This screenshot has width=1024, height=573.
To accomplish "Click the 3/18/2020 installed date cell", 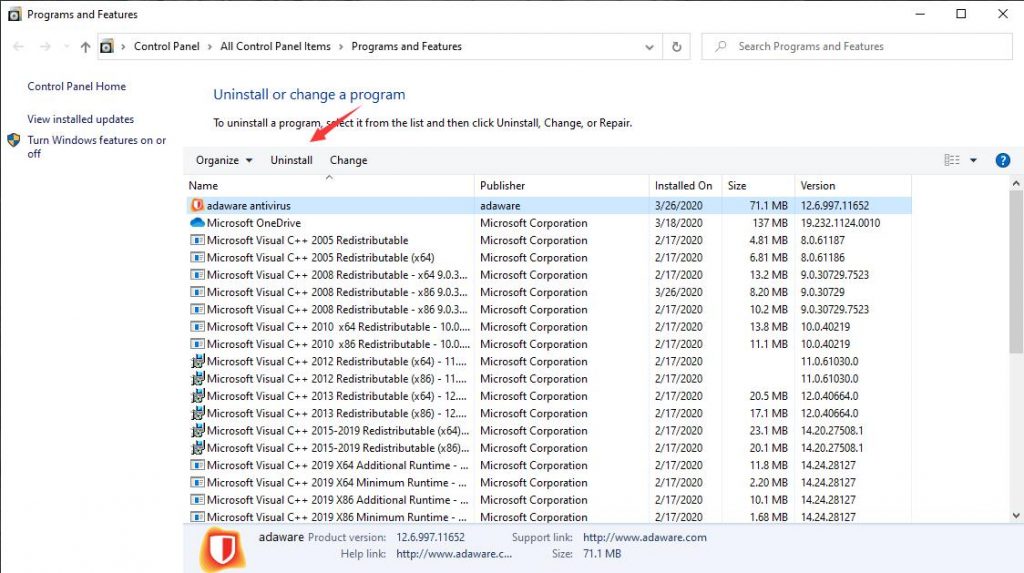I will point(679,223).
